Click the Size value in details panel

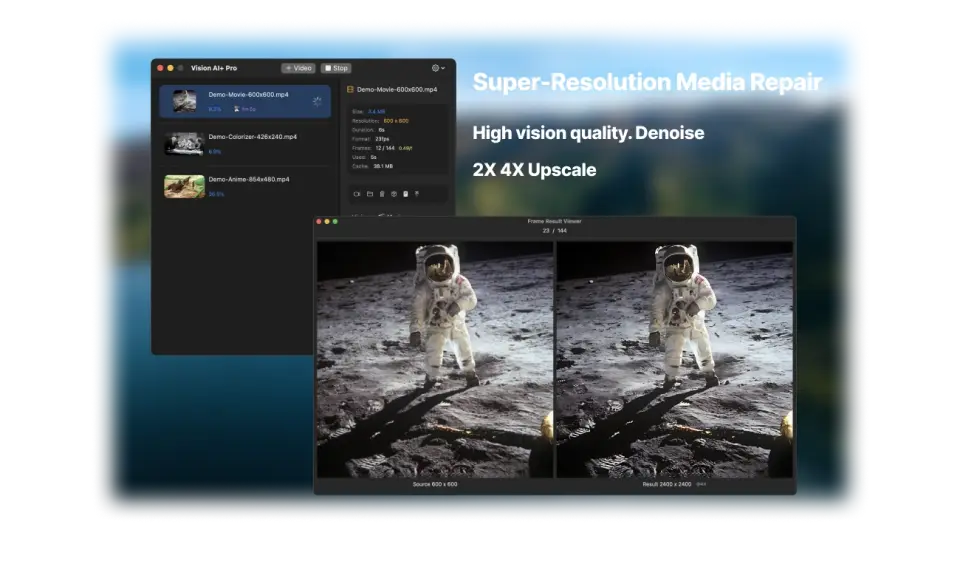tap(377, 111)
